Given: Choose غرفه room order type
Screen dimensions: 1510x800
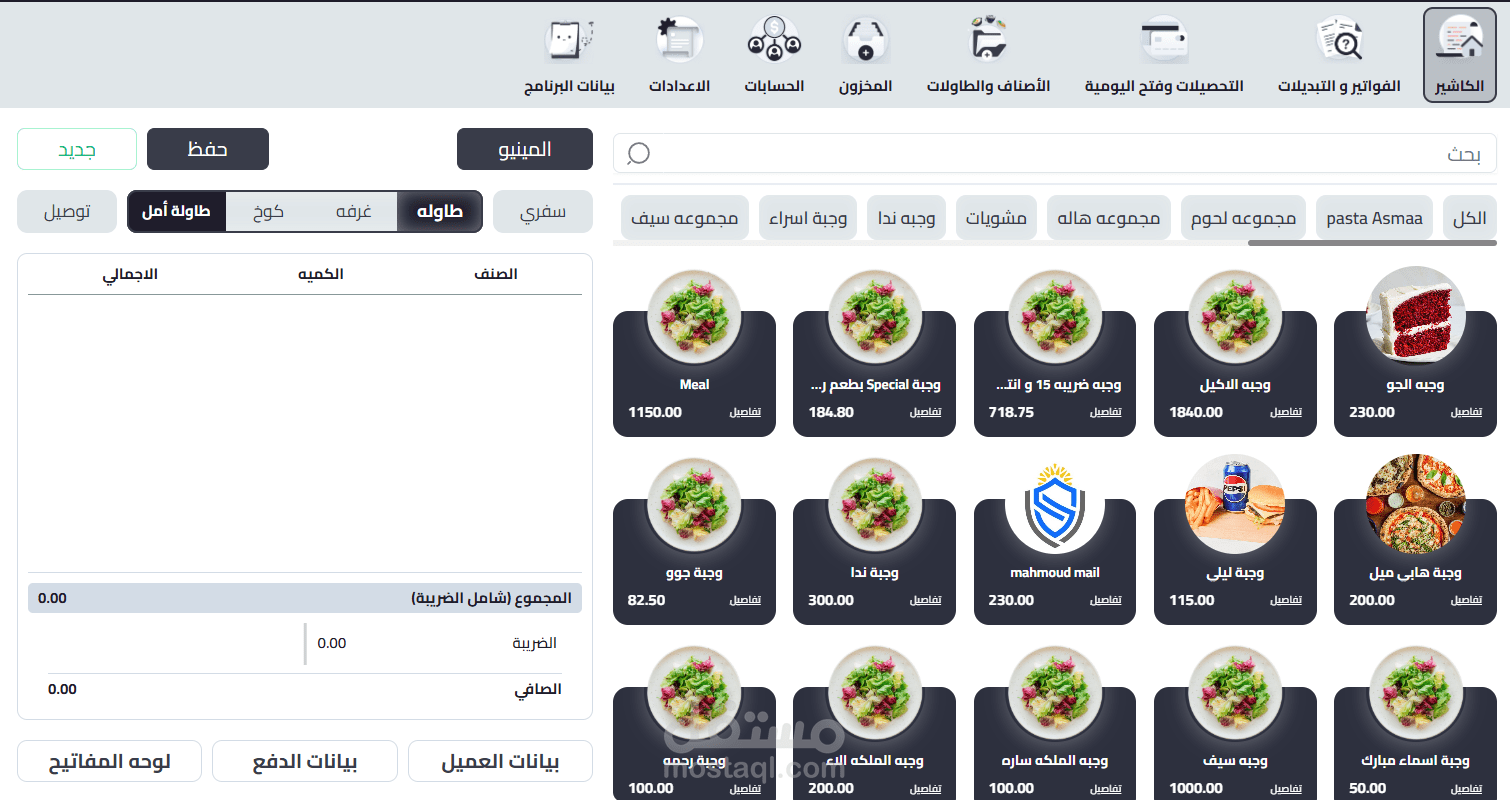Looking at the screenshot, I should 354,212.
